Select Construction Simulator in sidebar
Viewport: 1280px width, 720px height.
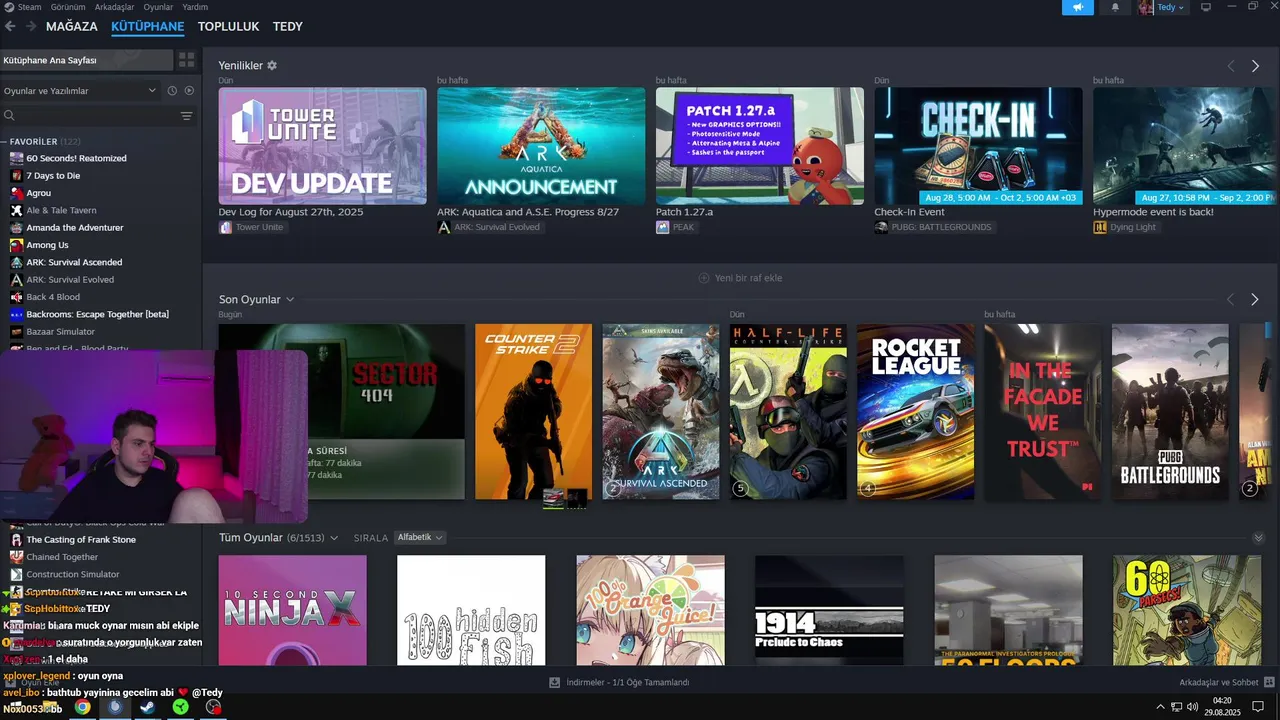tap(72, 574)
